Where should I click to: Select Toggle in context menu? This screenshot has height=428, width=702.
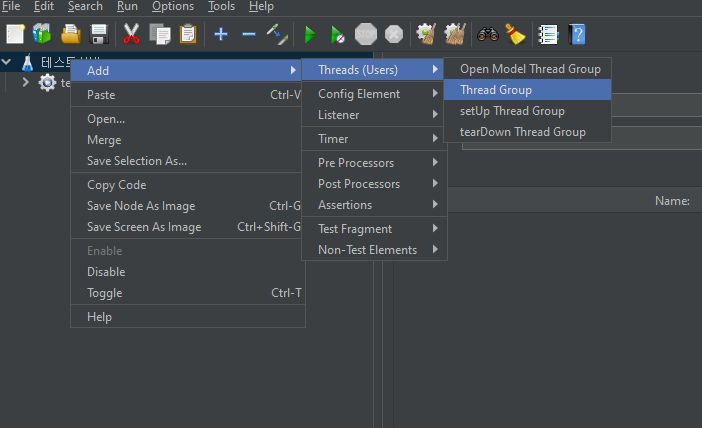tap(188, 292)
